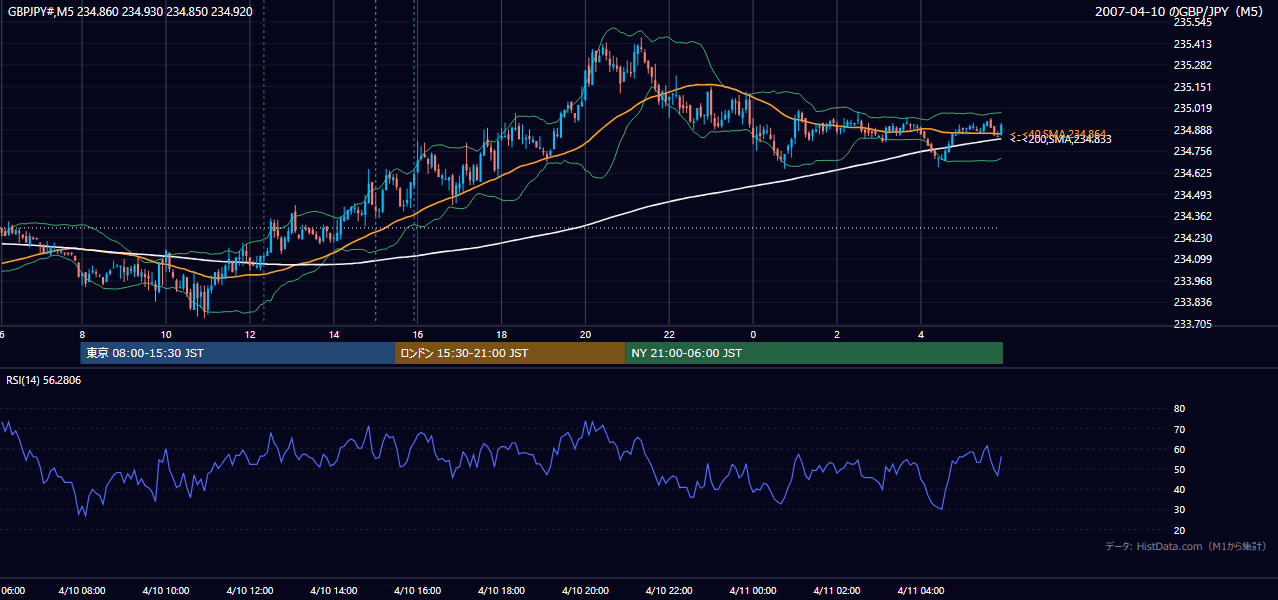Click the bottom time label 4/10 14:00
The width and height of the screenshot is (1278, 600).
coord(333,591)
